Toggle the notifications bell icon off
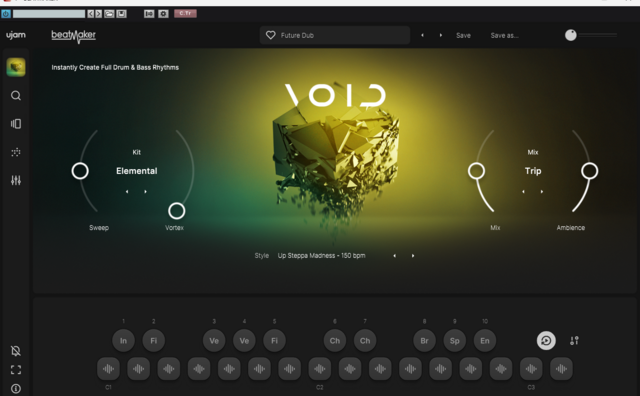The image size is (640, 396). tap(16, 351)
